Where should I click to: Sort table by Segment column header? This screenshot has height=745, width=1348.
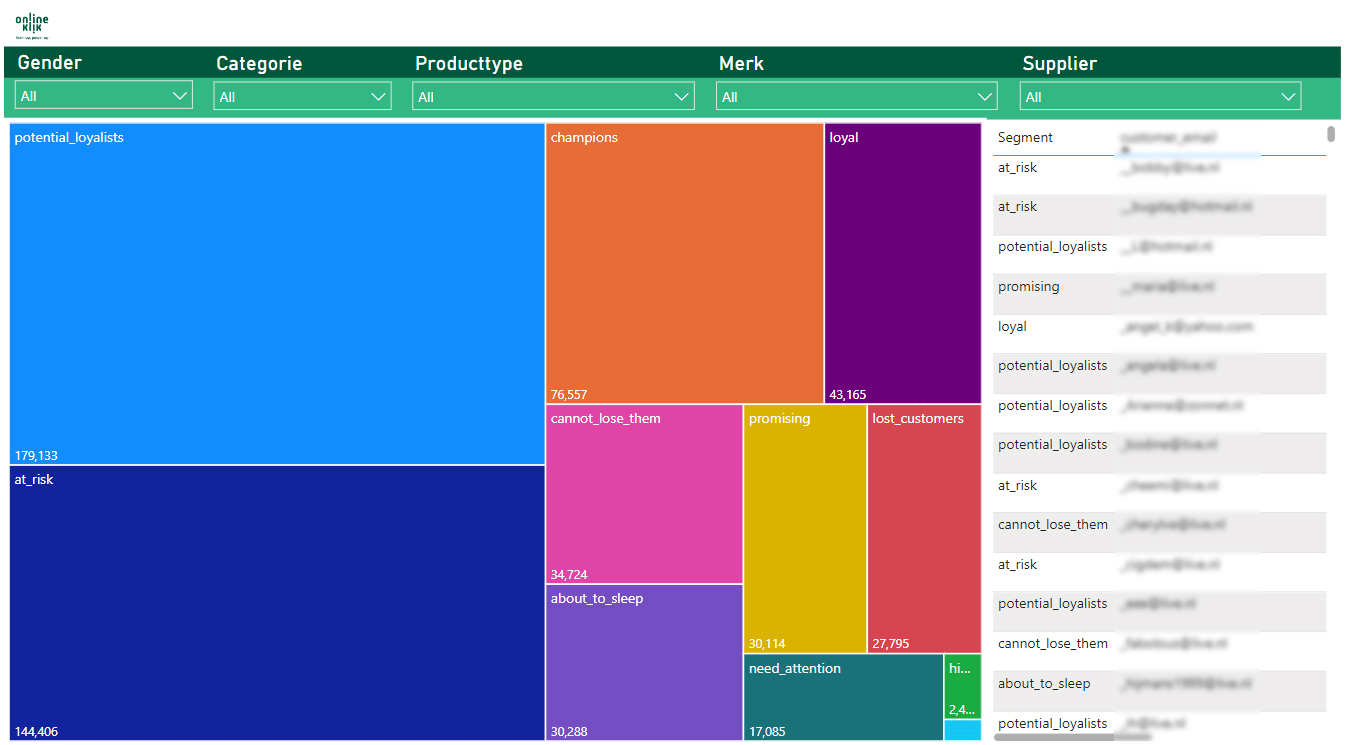(1025, 138)
